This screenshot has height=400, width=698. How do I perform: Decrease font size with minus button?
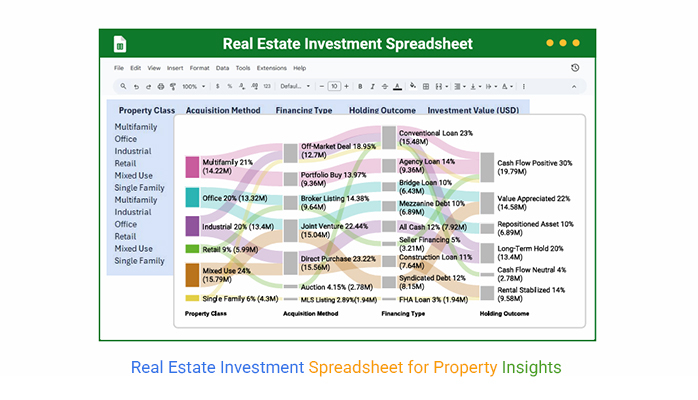(322, 86)
